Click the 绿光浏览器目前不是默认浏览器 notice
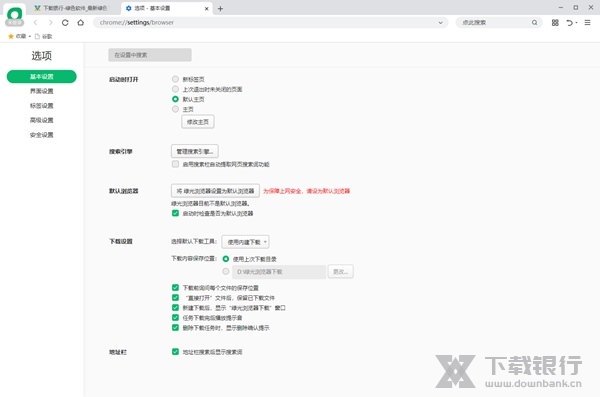The width and height of the screenshot is (600, 397). tap(210, 203)
